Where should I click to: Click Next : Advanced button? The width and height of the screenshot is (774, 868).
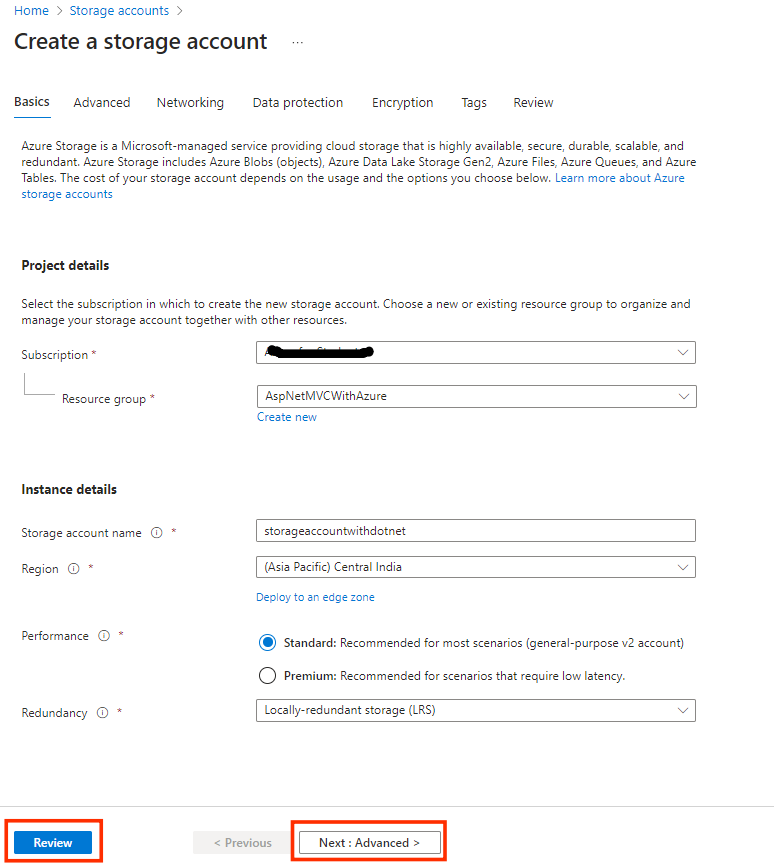coord(369,843)
